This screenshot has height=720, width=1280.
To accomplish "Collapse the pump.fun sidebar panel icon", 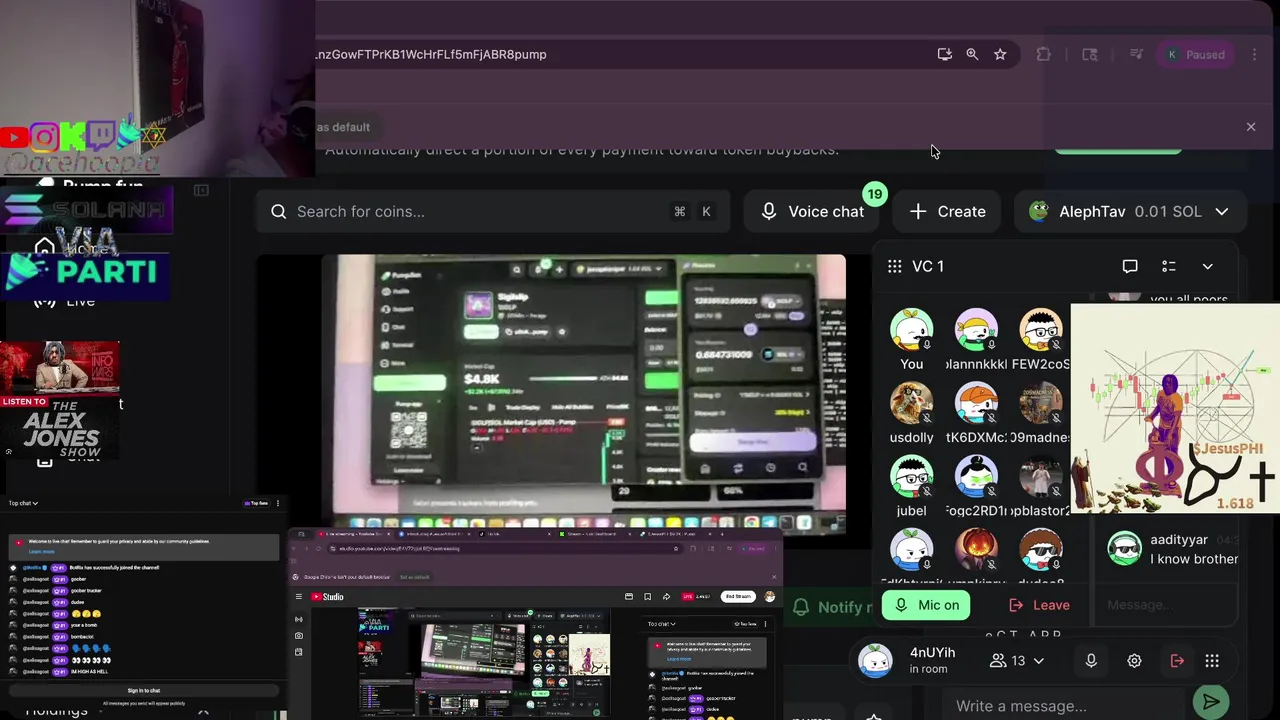I will 201,190.
